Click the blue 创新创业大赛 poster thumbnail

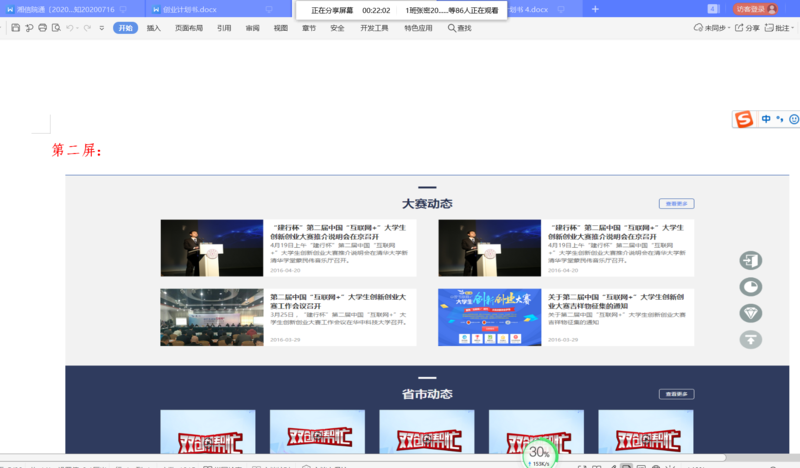[x=489, y=317]
